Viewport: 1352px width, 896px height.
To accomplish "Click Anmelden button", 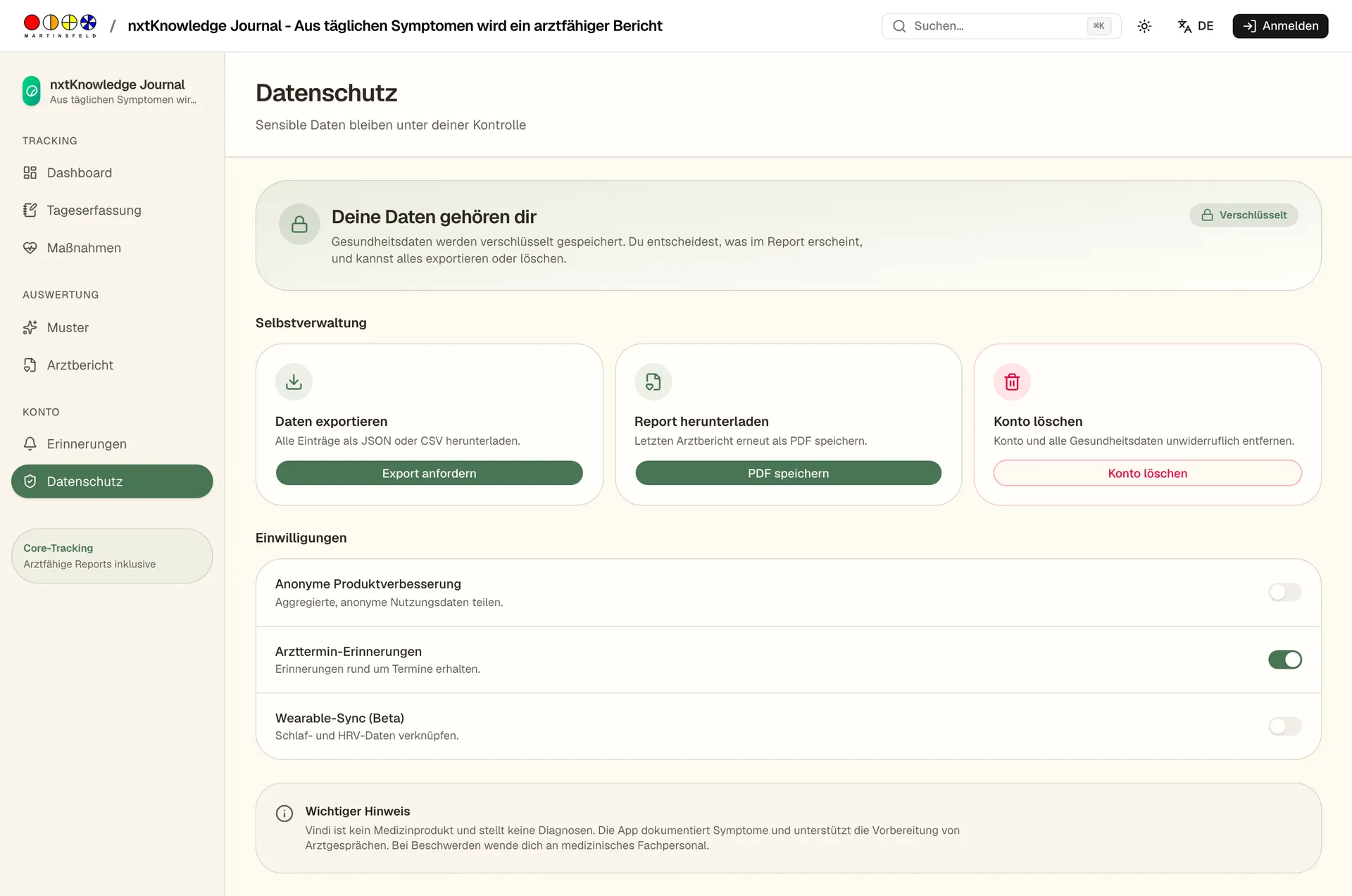I will 1280,26.
